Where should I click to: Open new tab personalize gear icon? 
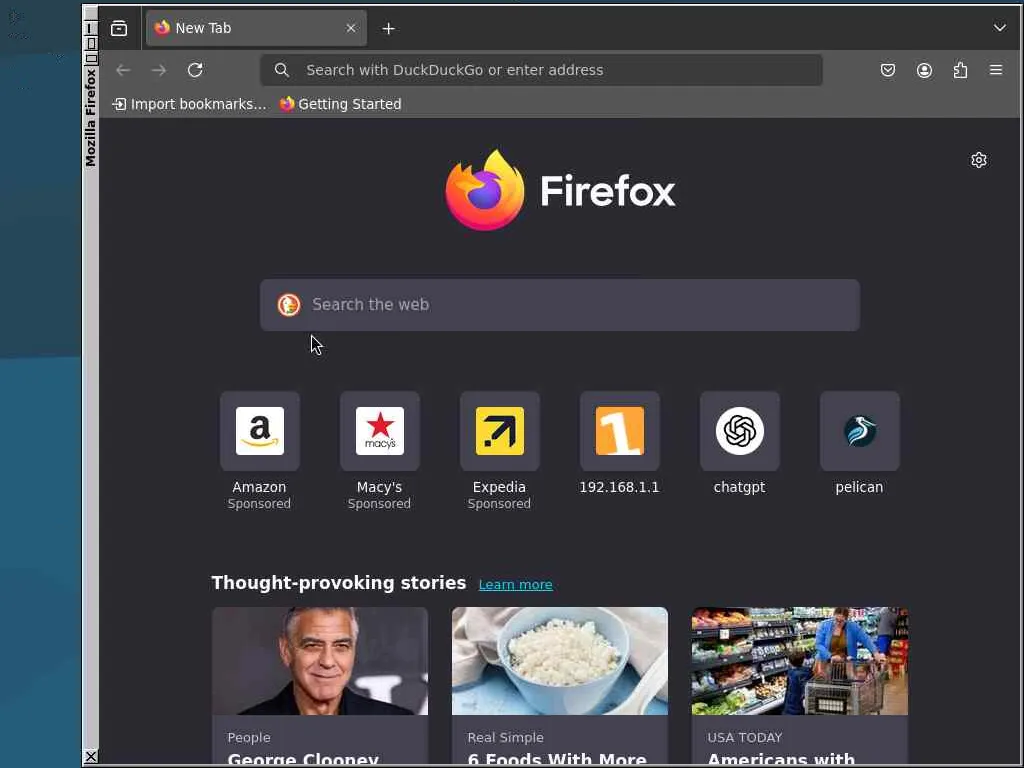978,160
